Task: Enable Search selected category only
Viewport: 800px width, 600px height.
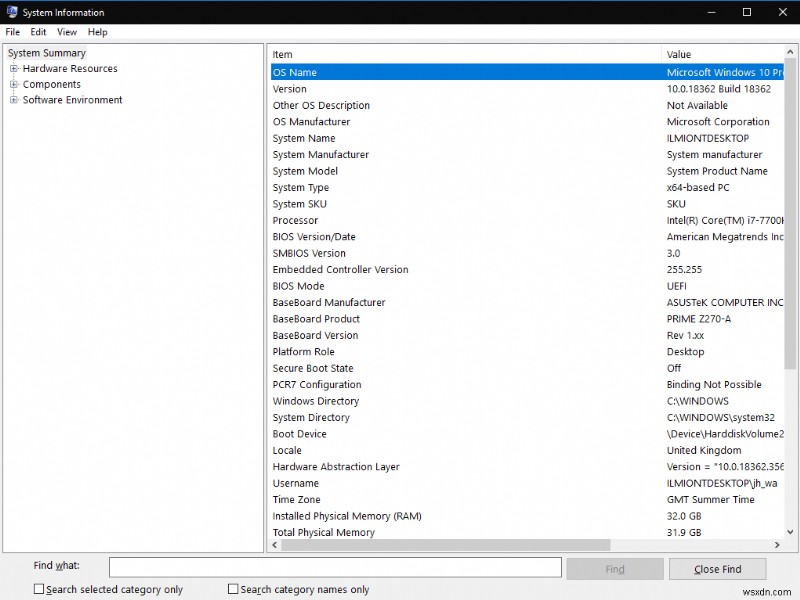Action: [x=40, y=588]
